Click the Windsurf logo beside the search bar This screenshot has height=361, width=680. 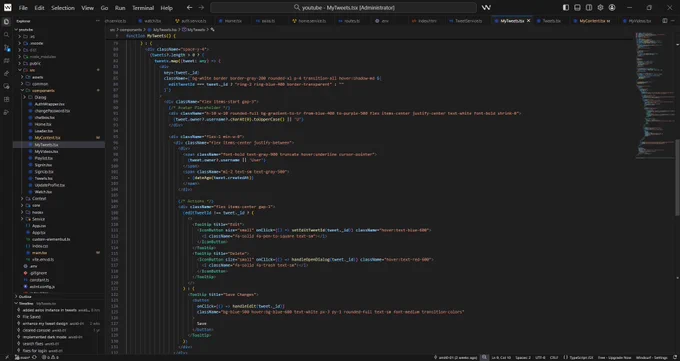(486, 7)
